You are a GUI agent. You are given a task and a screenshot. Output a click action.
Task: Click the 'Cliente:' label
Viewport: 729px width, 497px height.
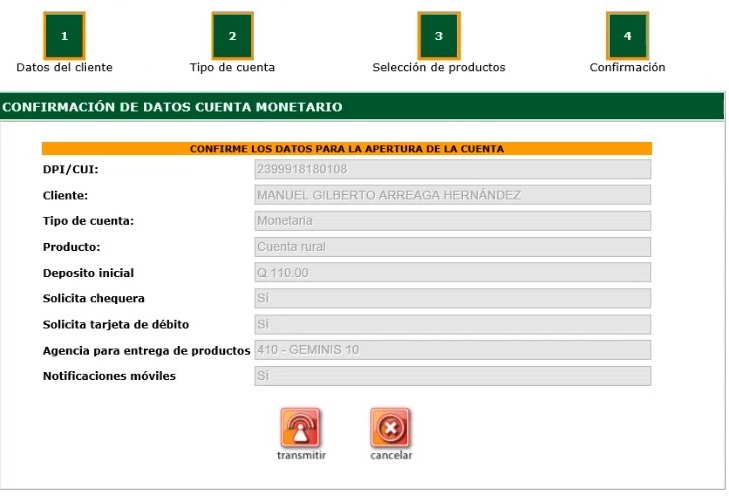click(x=65, y=195)
